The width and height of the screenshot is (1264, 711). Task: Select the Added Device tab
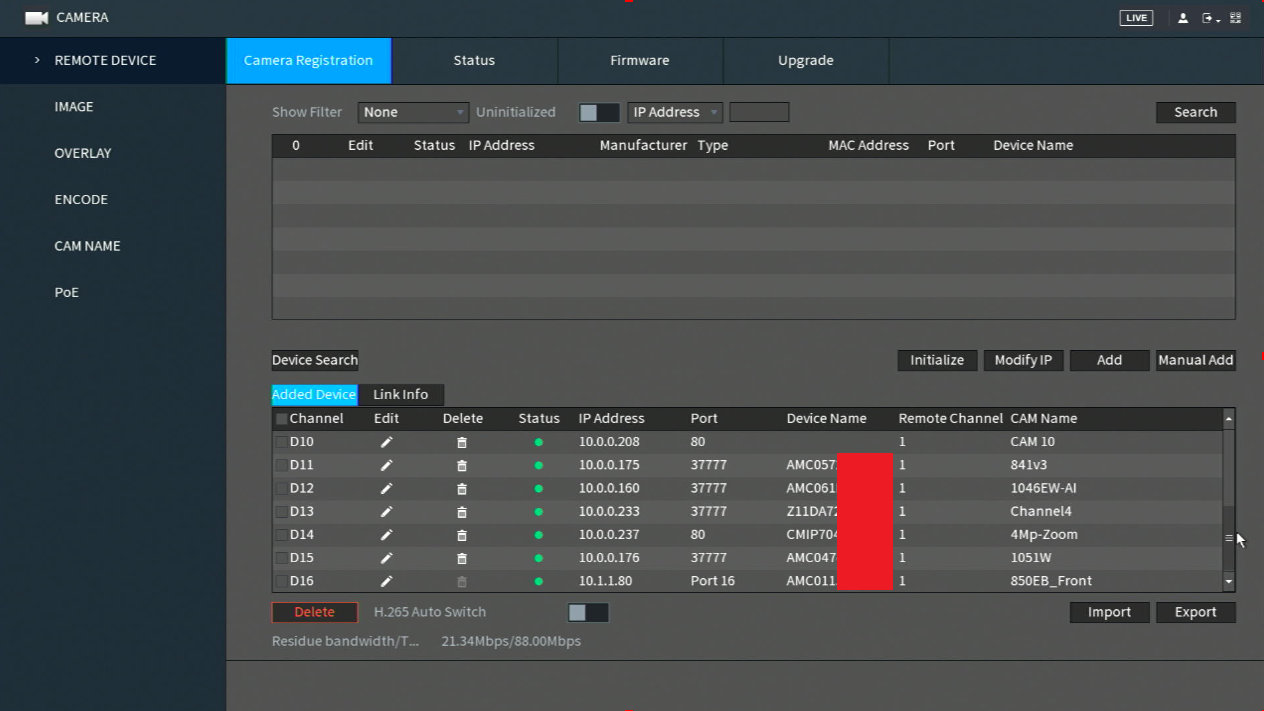tap(314, 395)
